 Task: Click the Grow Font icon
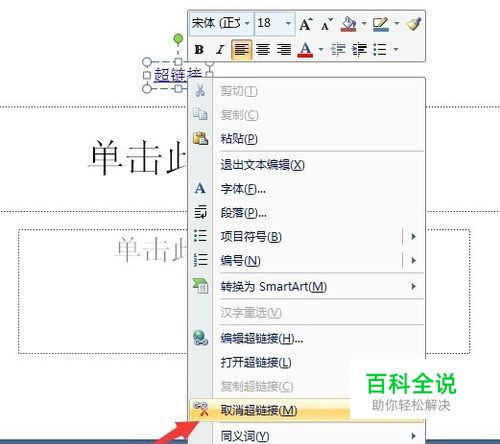(306, 24)
